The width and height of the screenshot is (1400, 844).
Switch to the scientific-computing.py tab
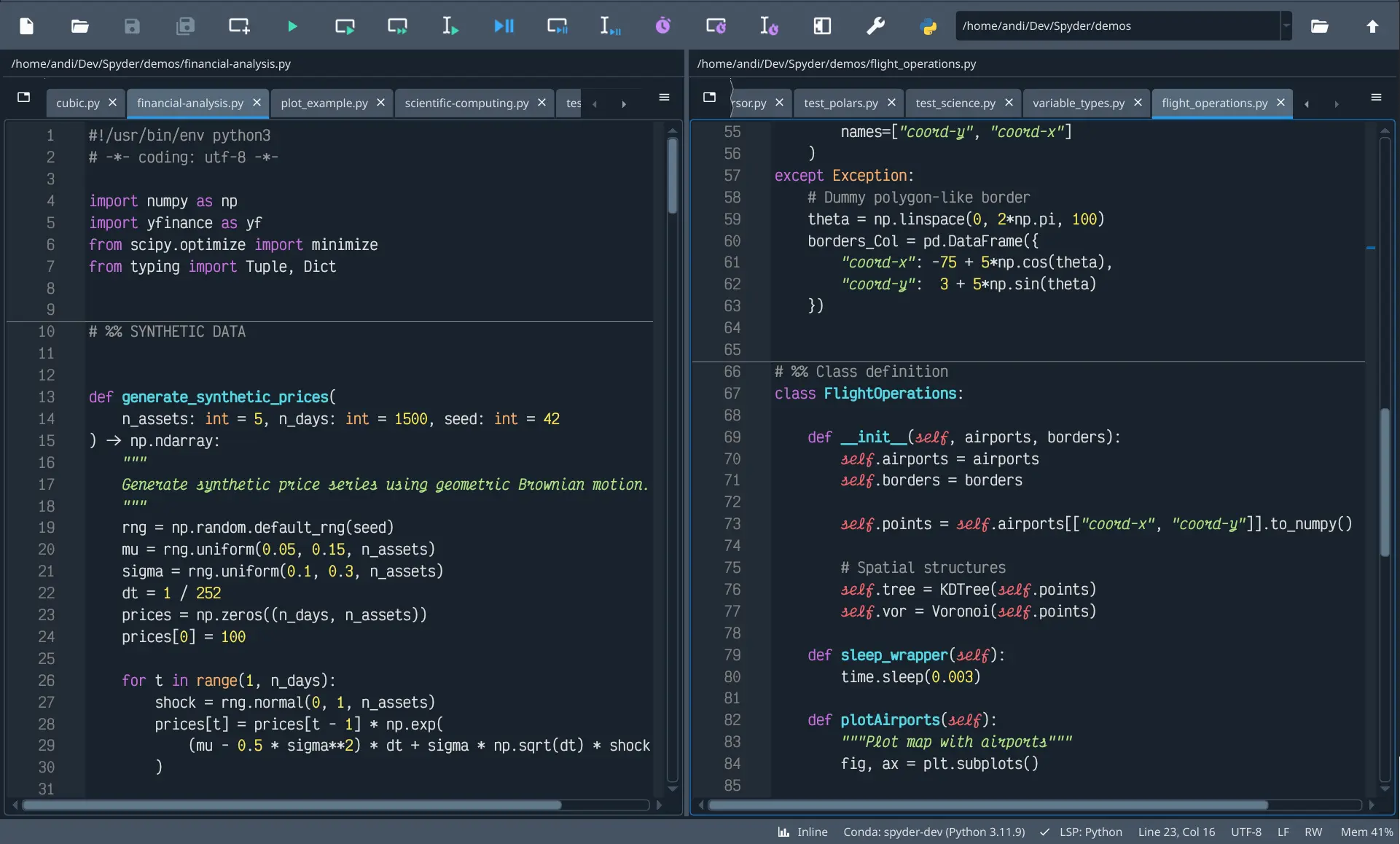[466, 103]
